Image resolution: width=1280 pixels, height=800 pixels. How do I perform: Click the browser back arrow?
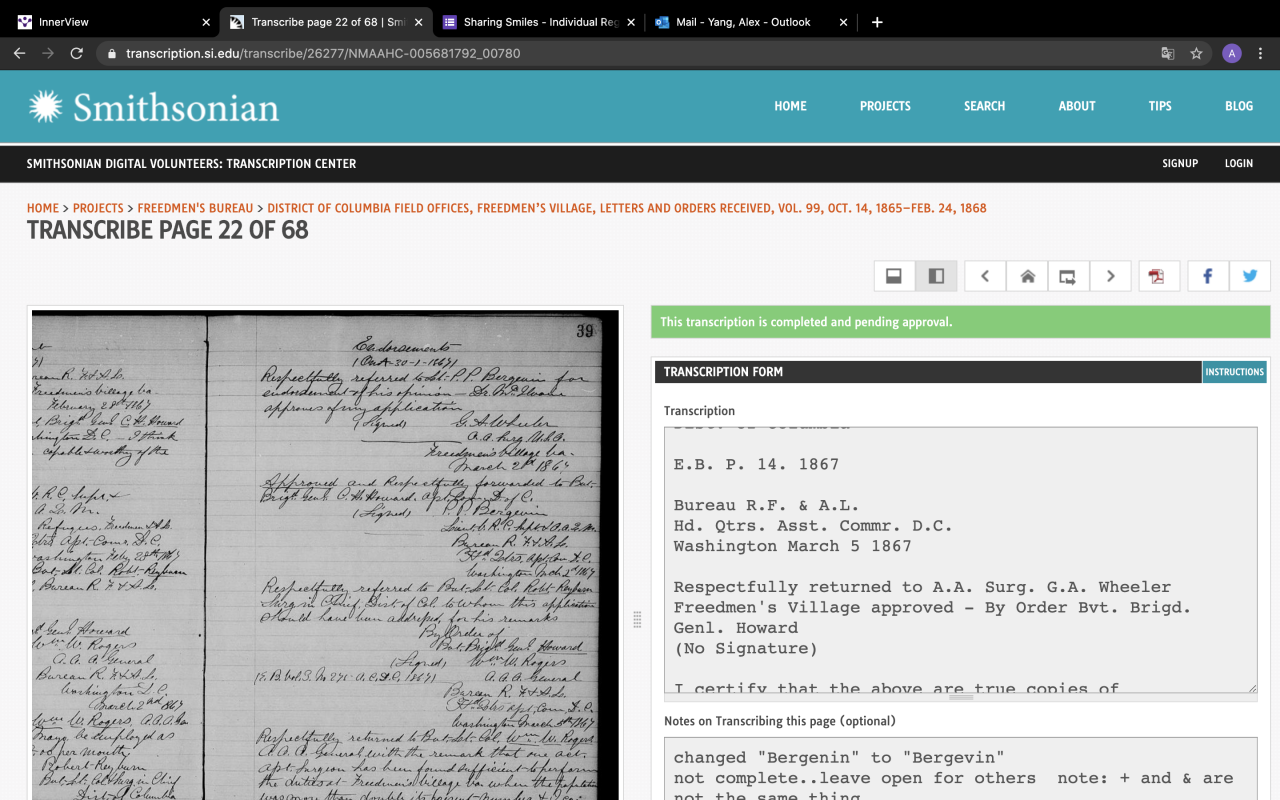19,53
